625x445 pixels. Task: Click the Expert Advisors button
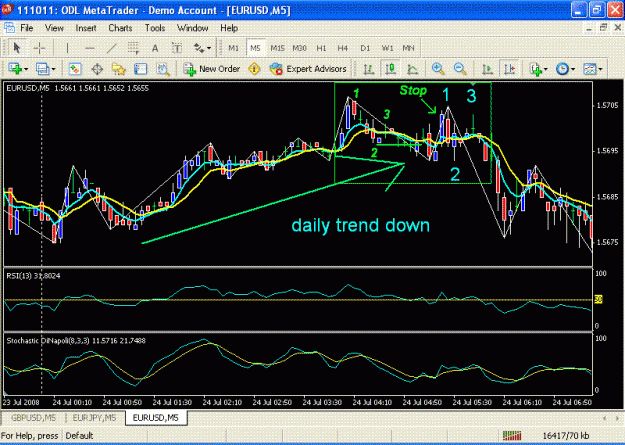tap(308, 69)
